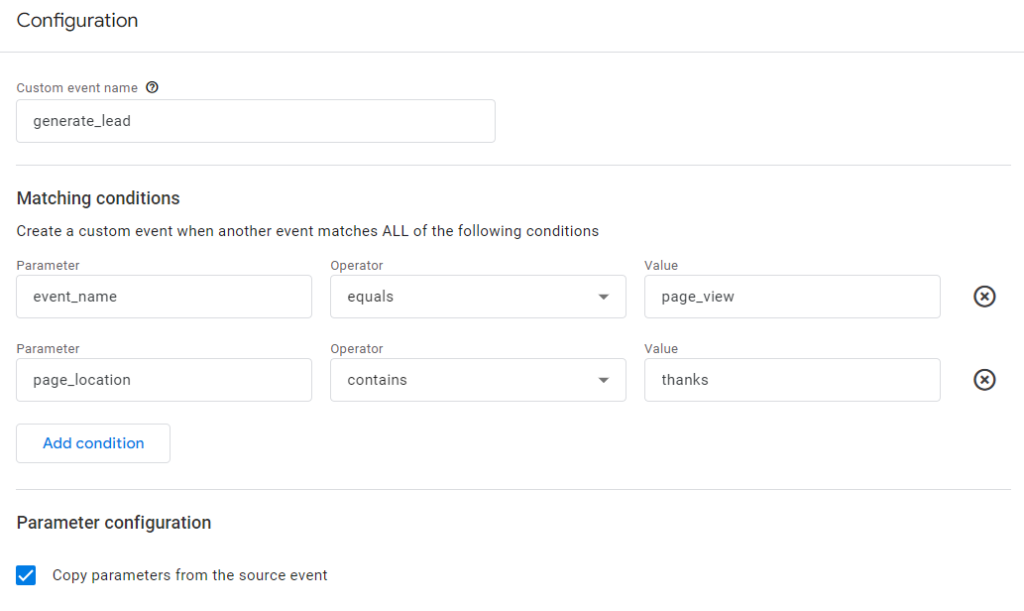Click the page_view value field
The image size is (1024, 611).
(x=792, y=297)
